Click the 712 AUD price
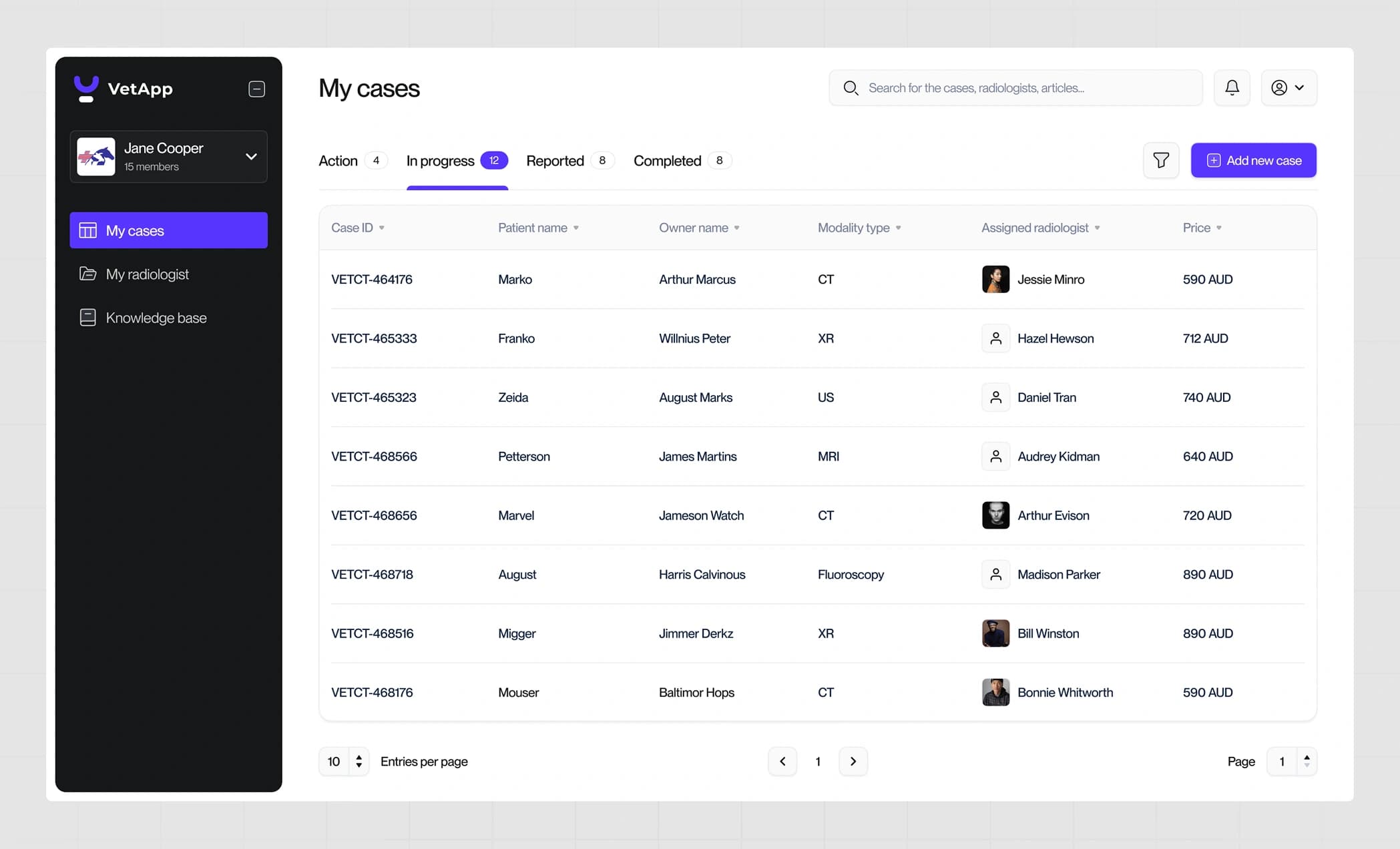 click(1205, 338)
